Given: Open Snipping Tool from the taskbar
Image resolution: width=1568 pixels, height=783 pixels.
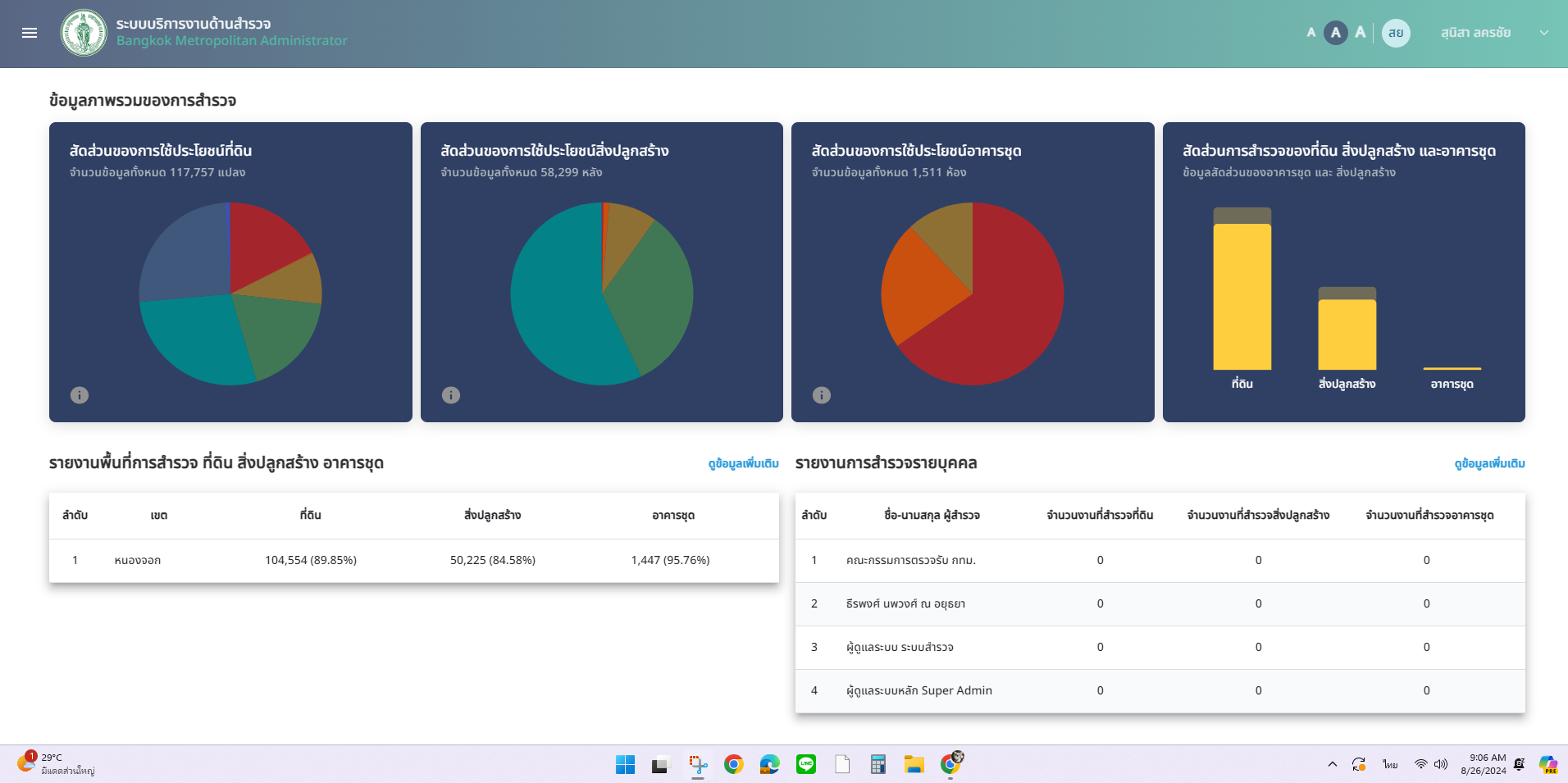Looking at the screenshot, I should tap(698, 764).
